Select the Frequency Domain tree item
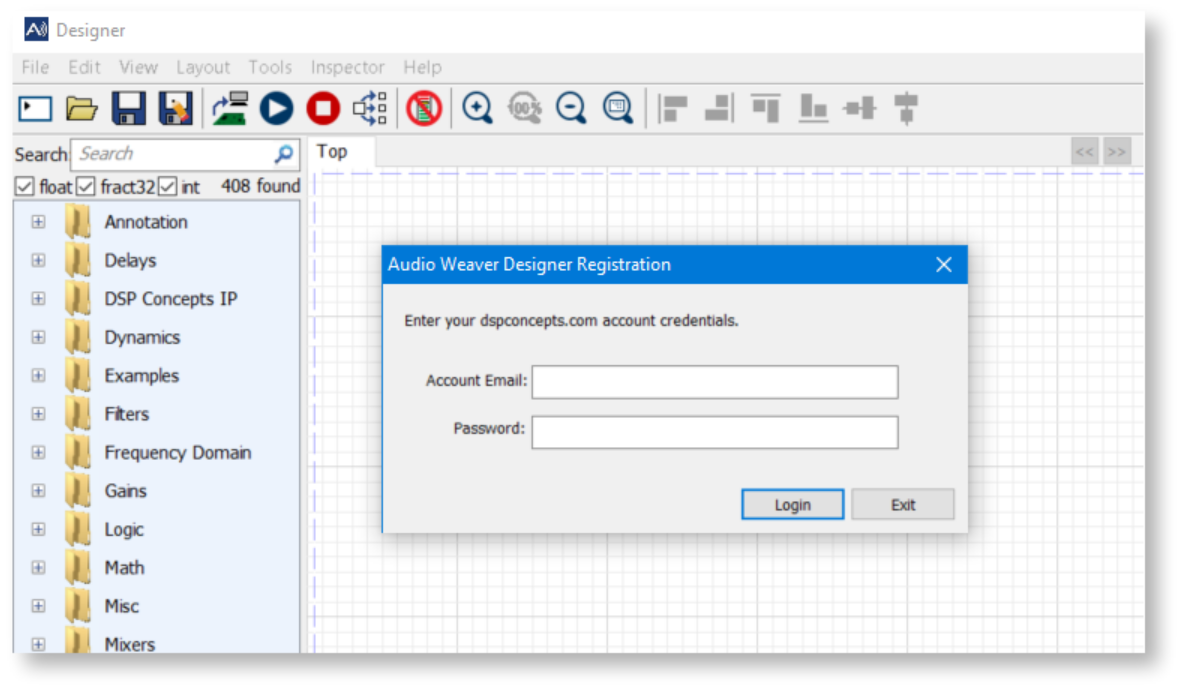 pyautogui.click(x=178, y=452)
